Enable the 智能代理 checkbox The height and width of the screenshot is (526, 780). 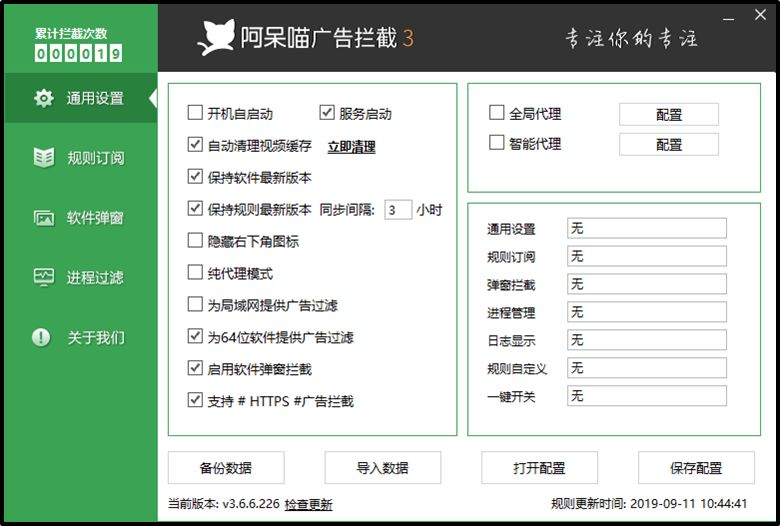pyautogui.click(x=496, y=143)
